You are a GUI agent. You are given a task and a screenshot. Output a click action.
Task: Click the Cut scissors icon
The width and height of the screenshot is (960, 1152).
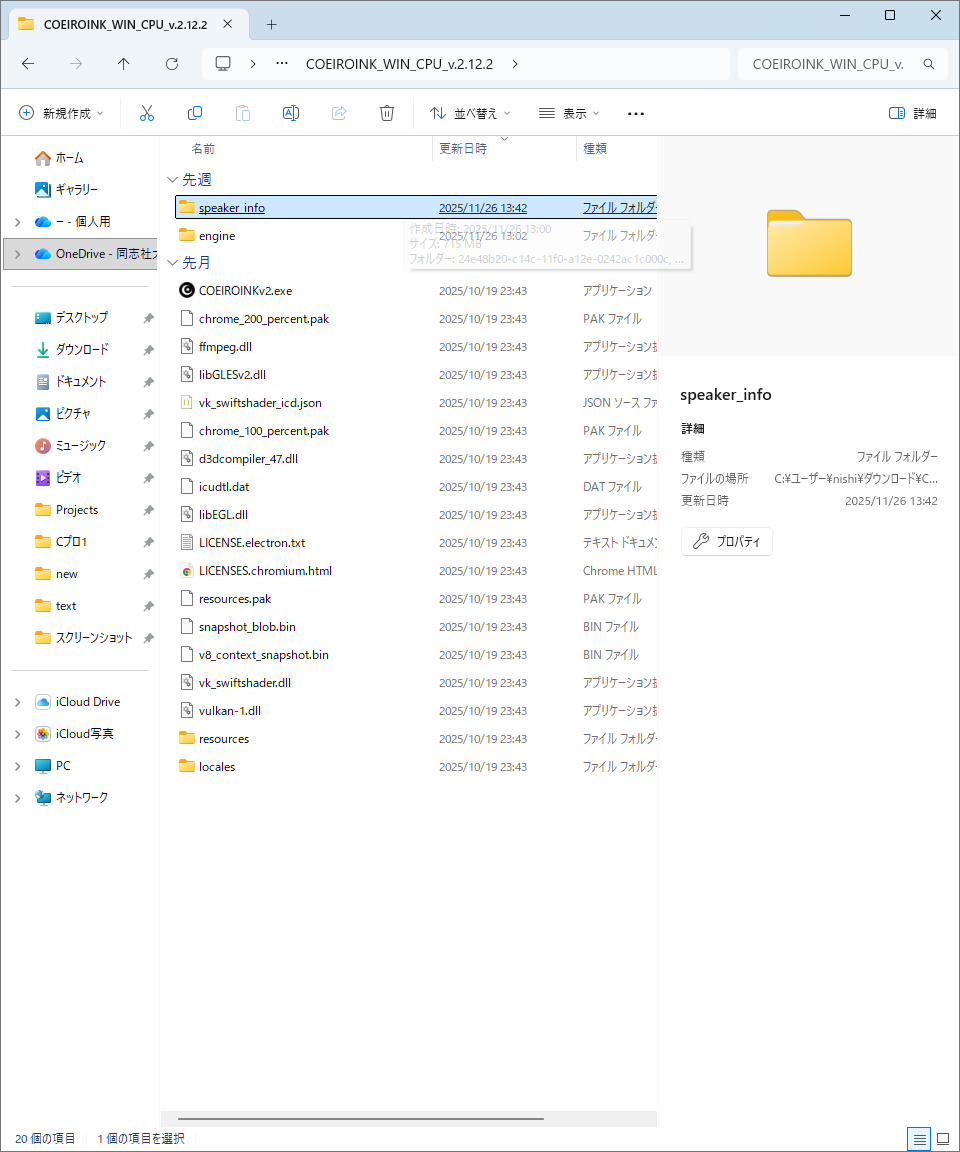[147, 113]
